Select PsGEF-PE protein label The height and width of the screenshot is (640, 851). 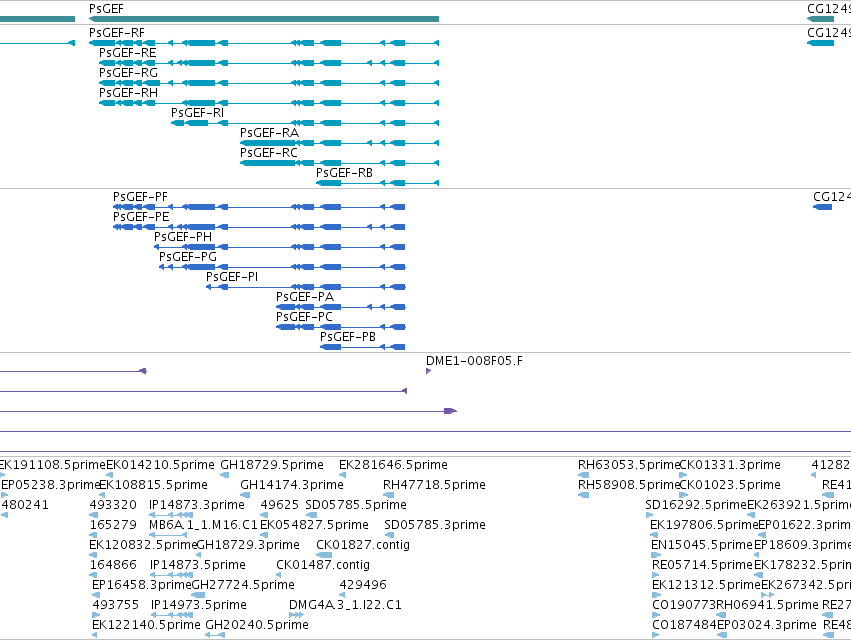141,217
